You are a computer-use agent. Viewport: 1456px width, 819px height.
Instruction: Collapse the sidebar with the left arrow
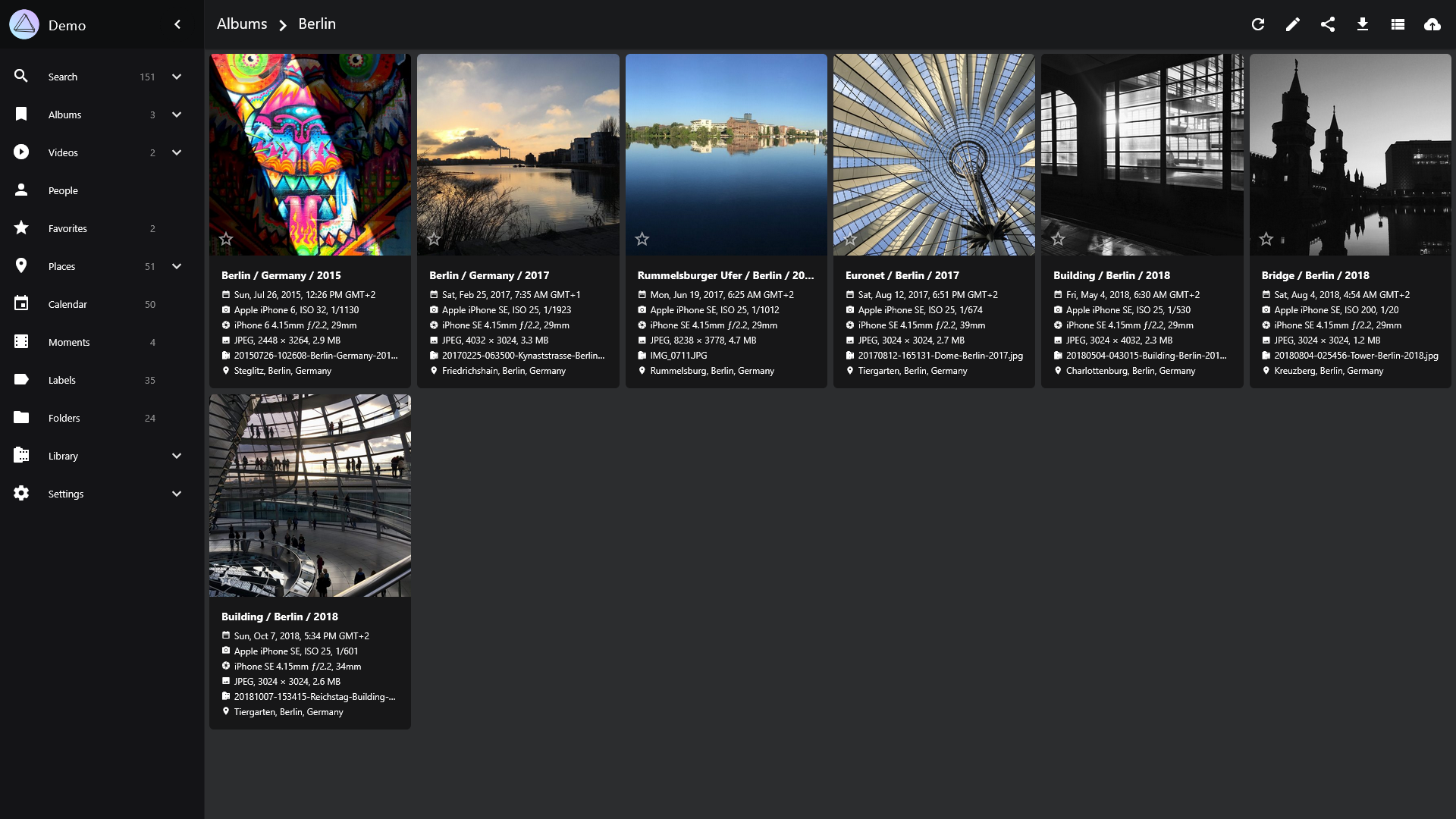point(177,24)
